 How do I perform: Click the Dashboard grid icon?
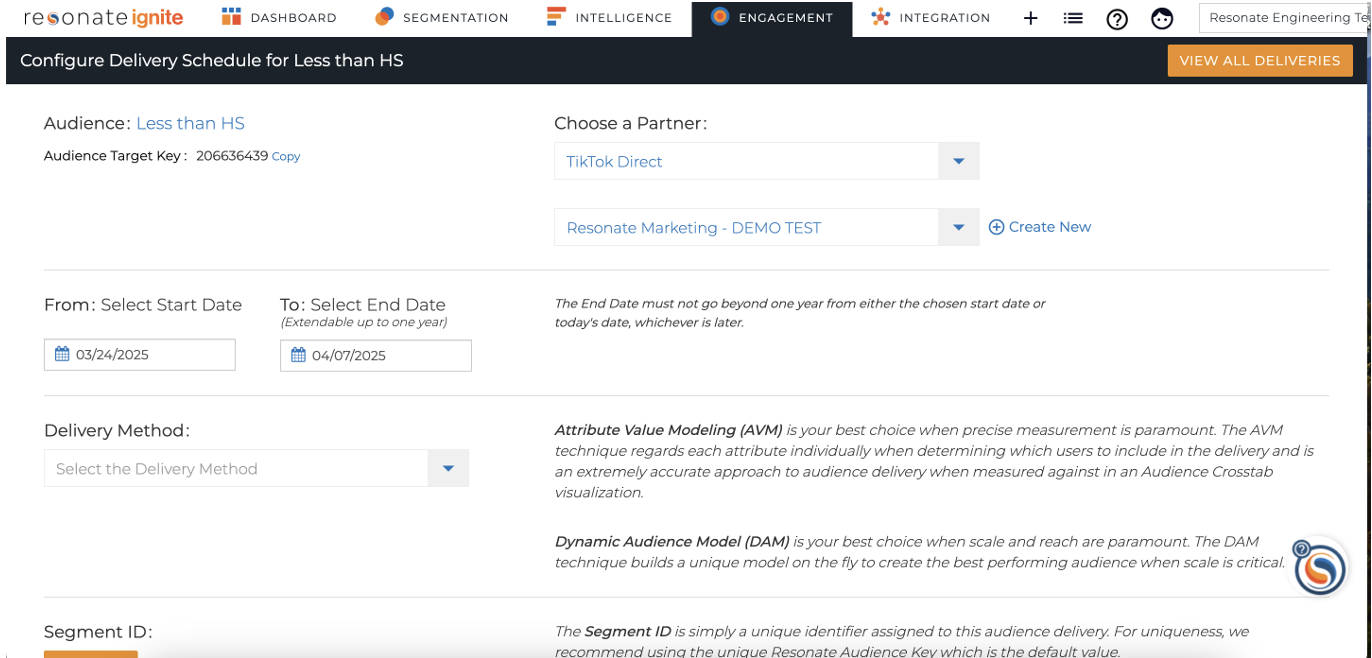tap(232, 17)
